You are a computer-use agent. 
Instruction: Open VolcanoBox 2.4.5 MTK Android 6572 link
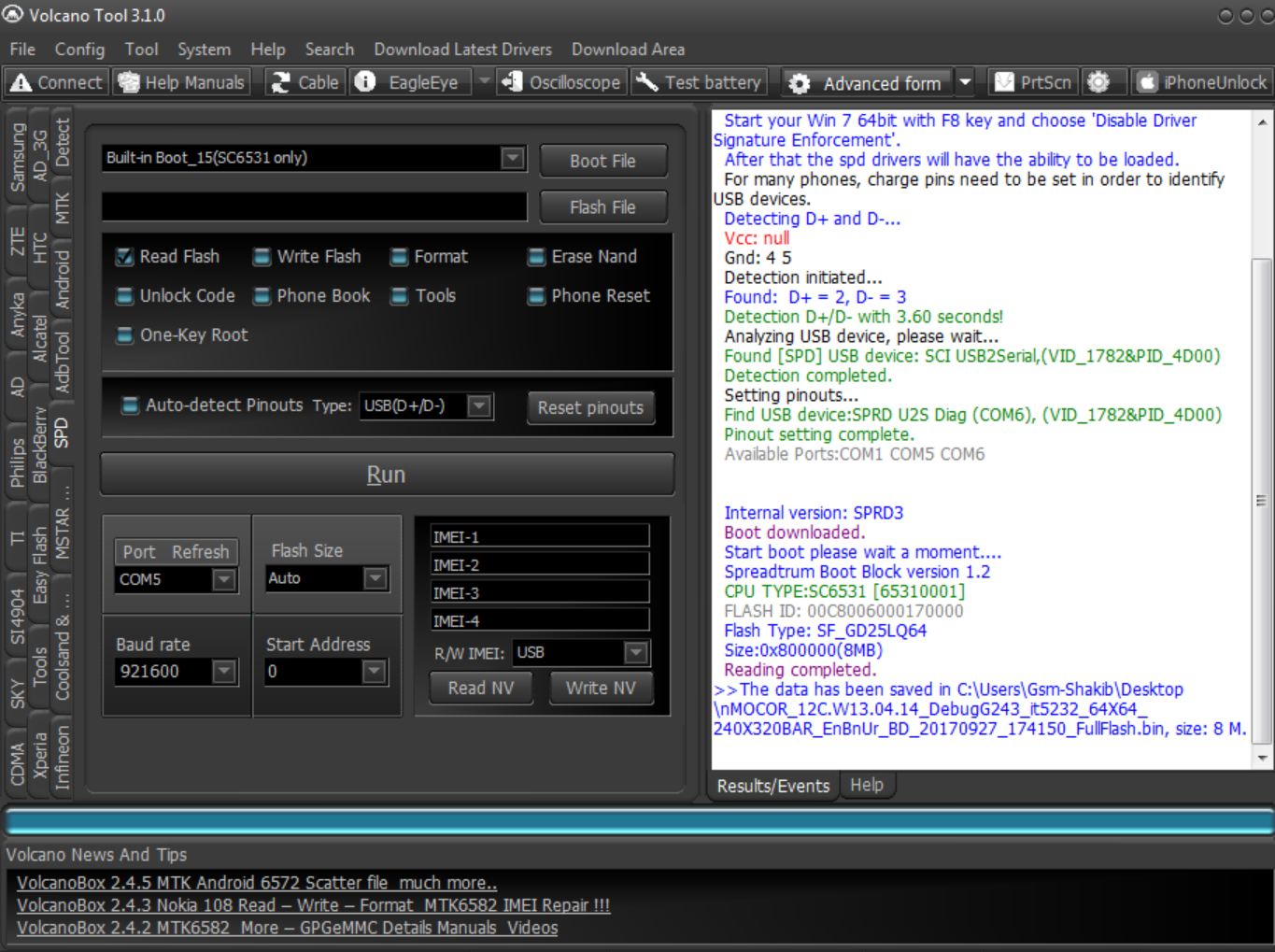257,883
